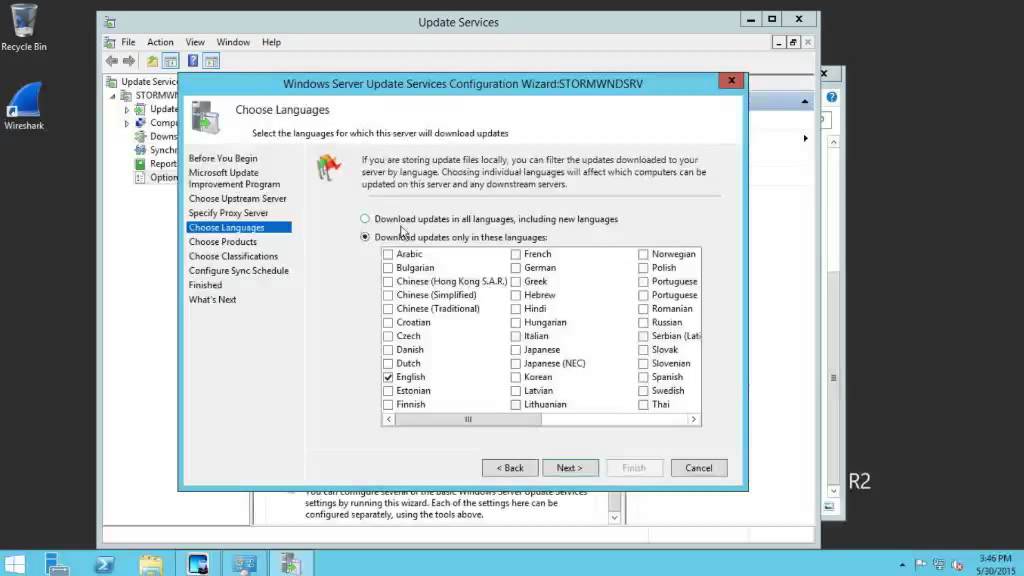
Task: Click the Reports node icon in tree
Action: point(140,164)
